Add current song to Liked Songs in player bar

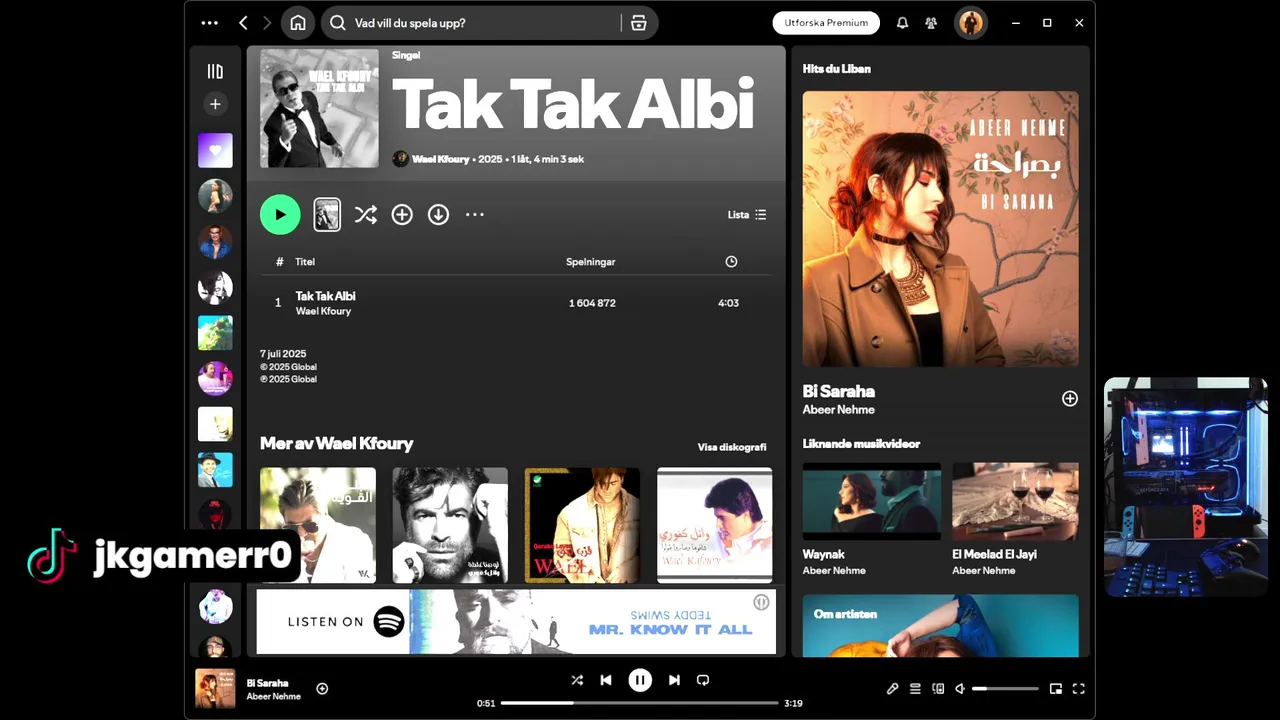[x=322, y=688]
